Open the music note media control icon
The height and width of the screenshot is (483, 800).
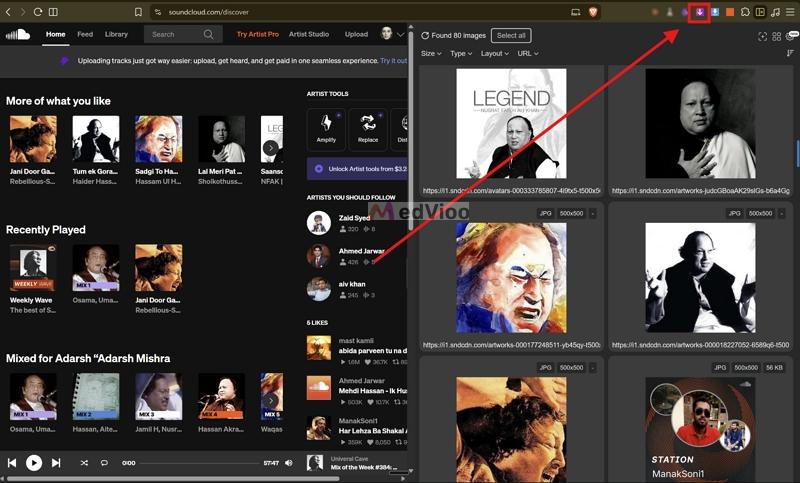coord(776,12)
